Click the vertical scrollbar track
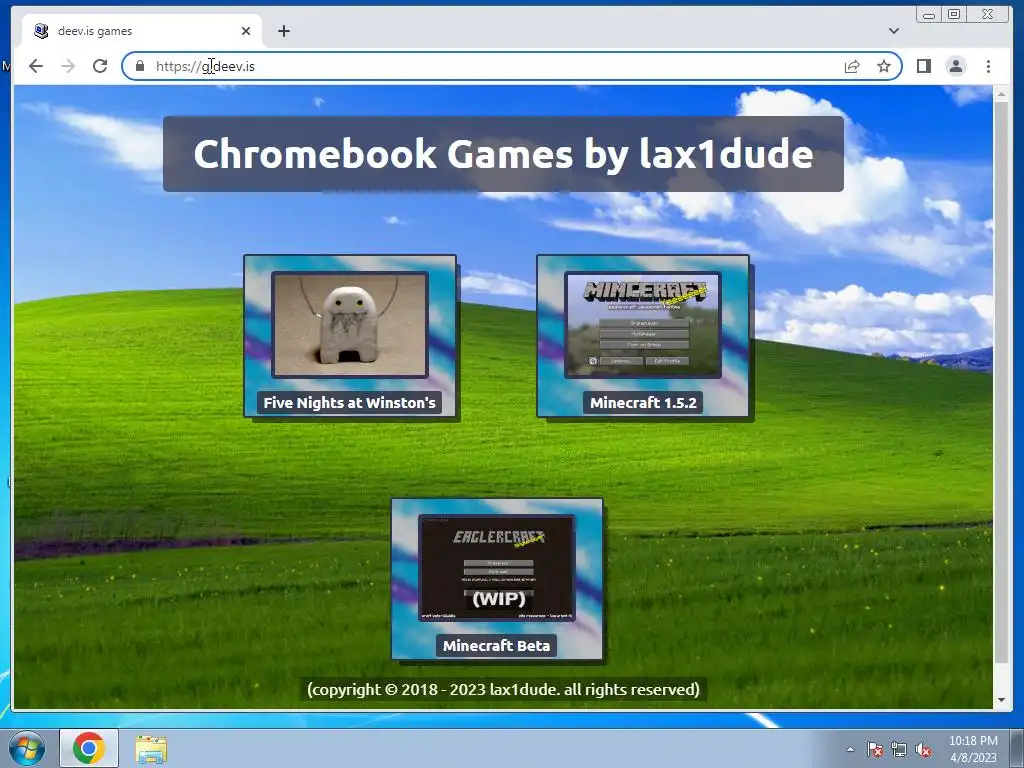The width and height of the screenshot is (1024, 768). click(1001, 397)
